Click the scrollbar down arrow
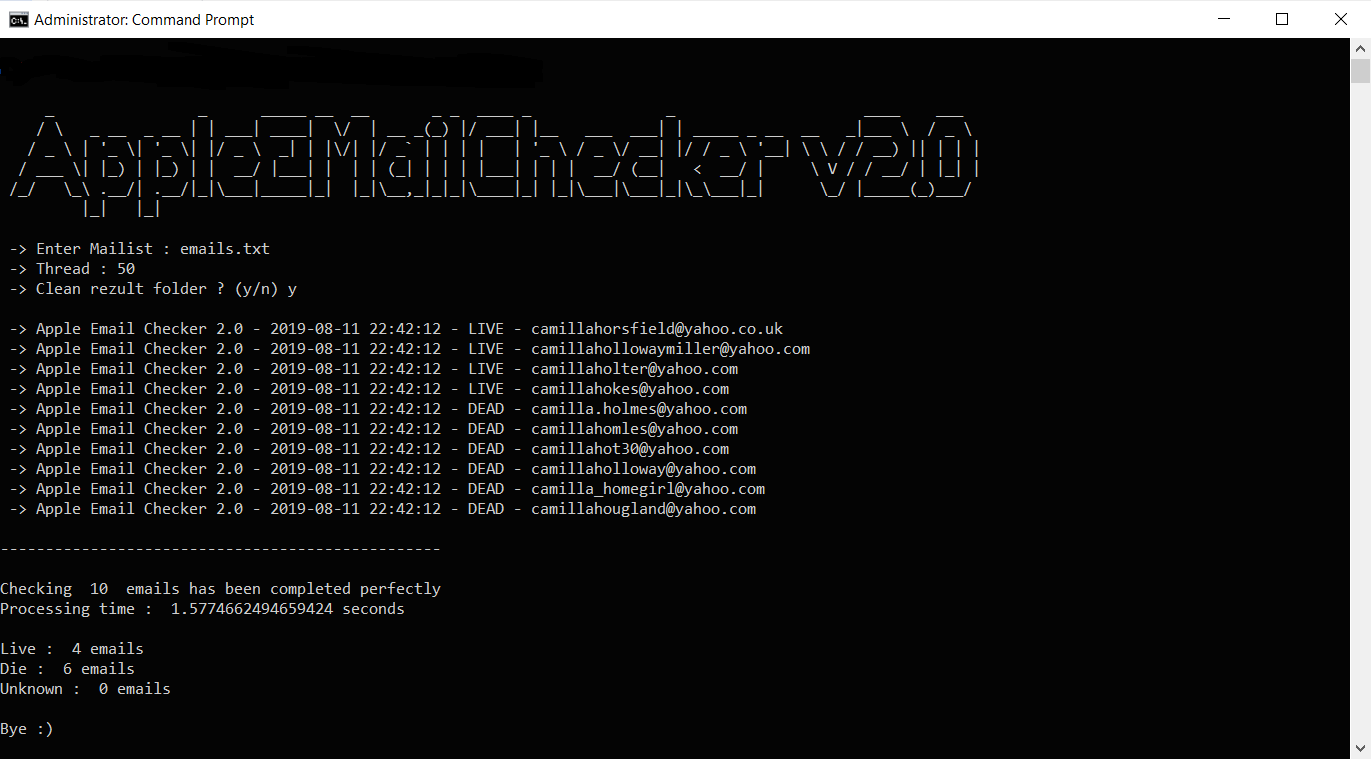Screen dimensions: 1371x759 1360,748
